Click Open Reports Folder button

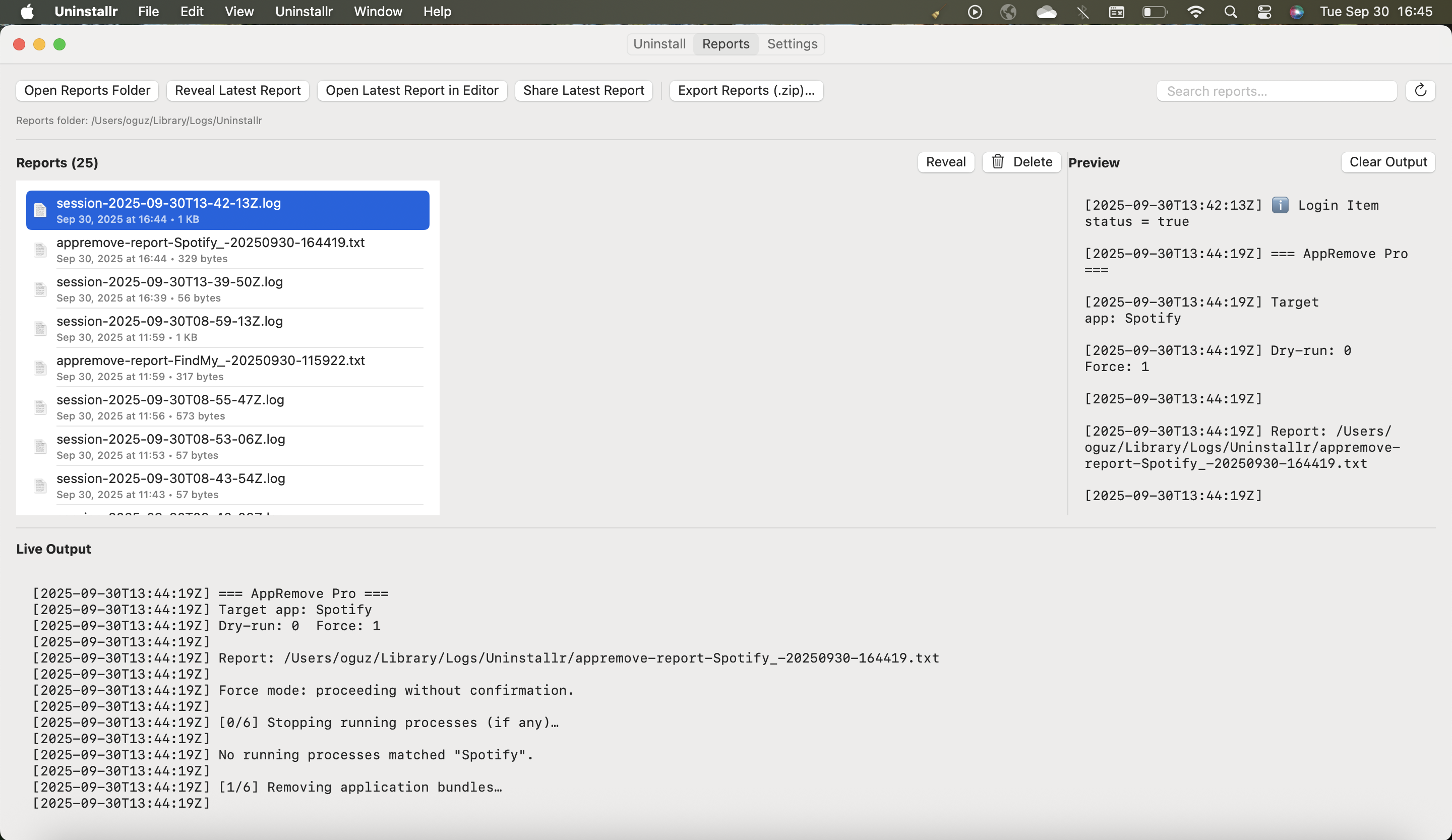[87, 90]
